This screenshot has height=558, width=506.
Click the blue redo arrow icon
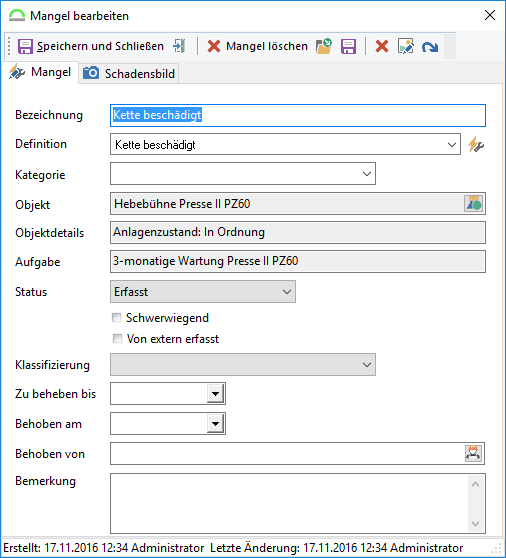point(430,47)
